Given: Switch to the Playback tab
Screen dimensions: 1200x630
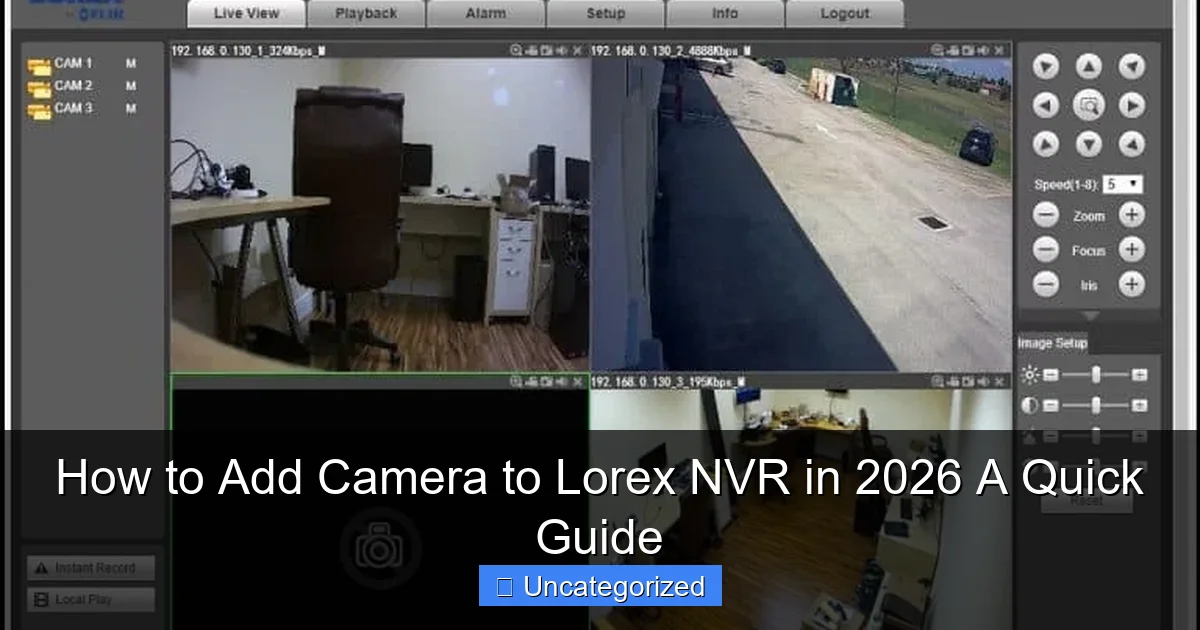Looking at the screenshot, I should [x=366, y=13].
